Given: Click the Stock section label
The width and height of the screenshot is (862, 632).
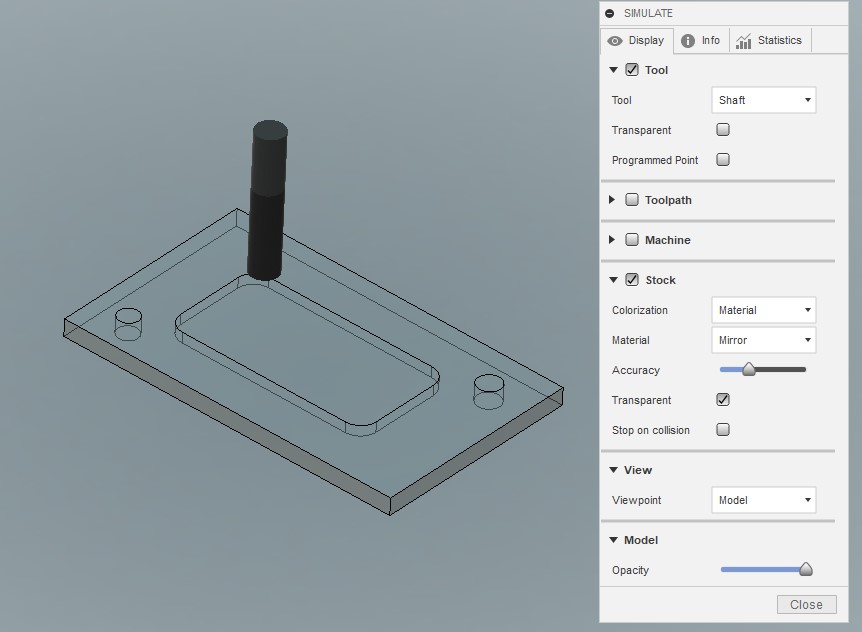Looking at the screenshot, I should coord(660,280).
